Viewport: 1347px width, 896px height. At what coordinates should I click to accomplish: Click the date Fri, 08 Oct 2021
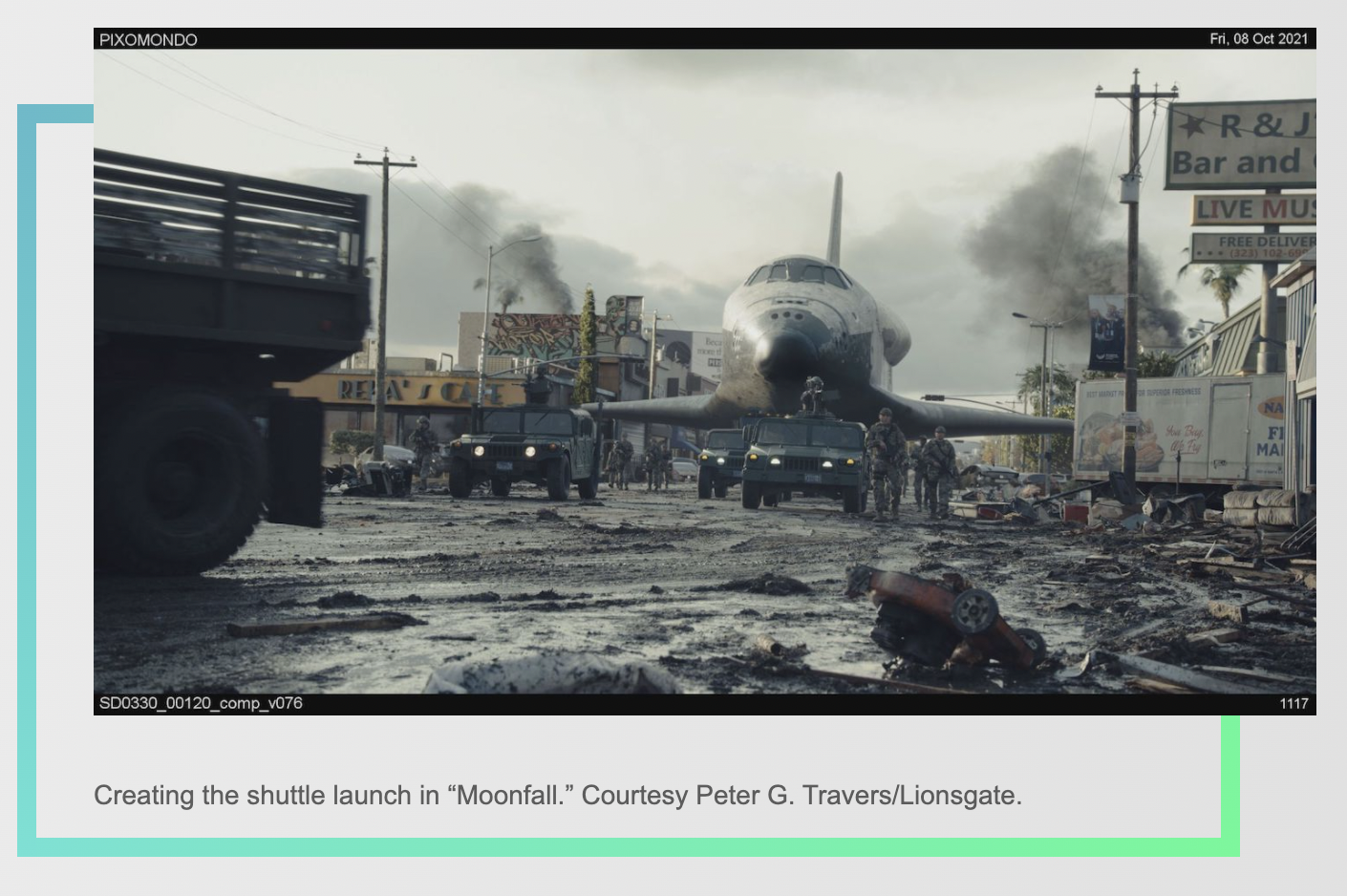click(1258, 39)
